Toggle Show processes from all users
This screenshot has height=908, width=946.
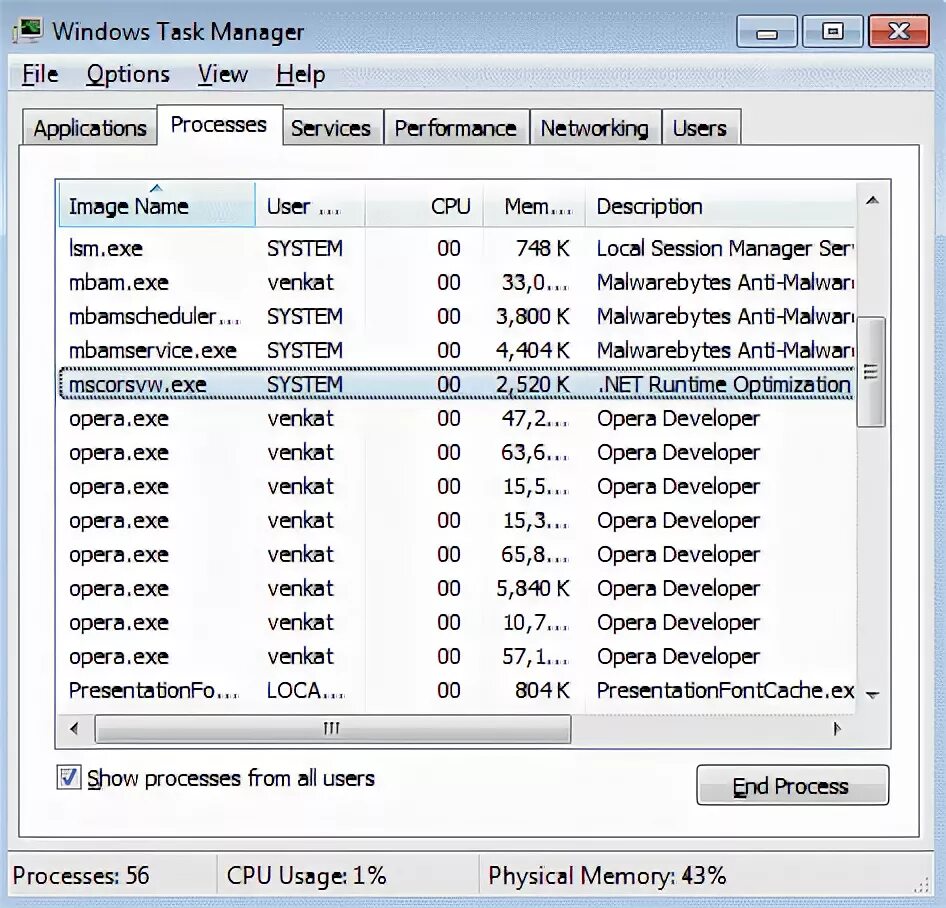[x=68, y=777]
